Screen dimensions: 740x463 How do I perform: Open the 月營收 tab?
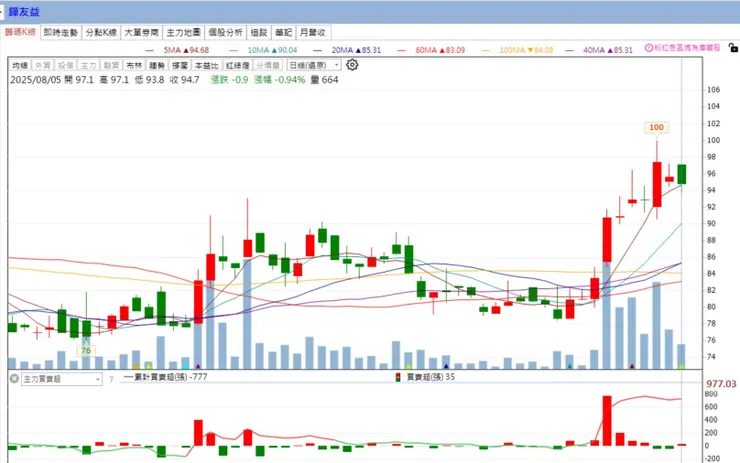coord(312,32)
